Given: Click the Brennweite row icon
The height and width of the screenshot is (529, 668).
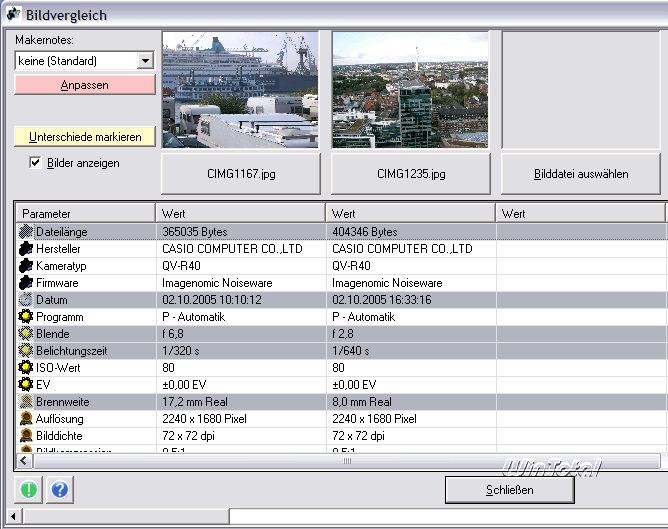Looking at the screenshot, I should tap(26, 402).
